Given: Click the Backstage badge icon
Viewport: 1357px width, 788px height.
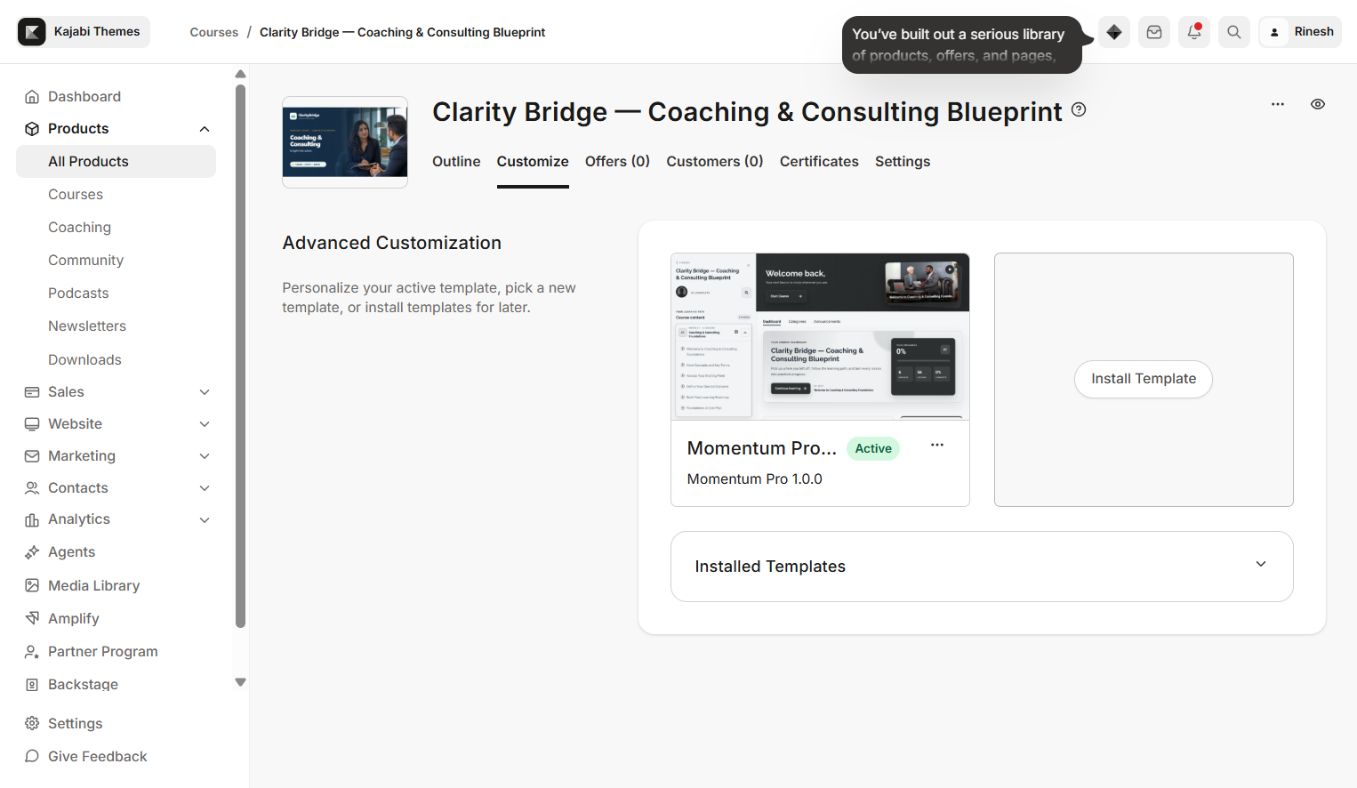Looking at the screenshot, I should [32, 685].
